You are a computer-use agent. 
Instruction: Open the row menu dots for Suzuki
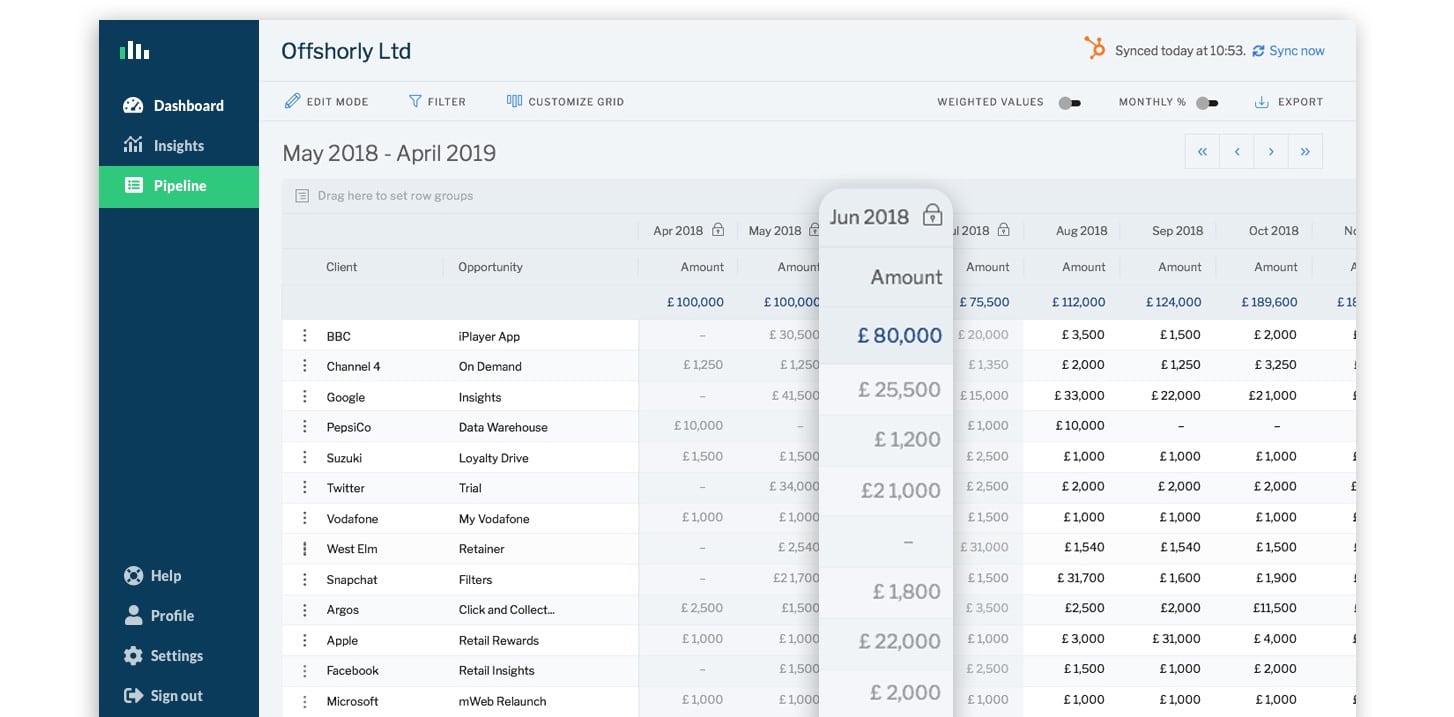click(x=305, y=457)
